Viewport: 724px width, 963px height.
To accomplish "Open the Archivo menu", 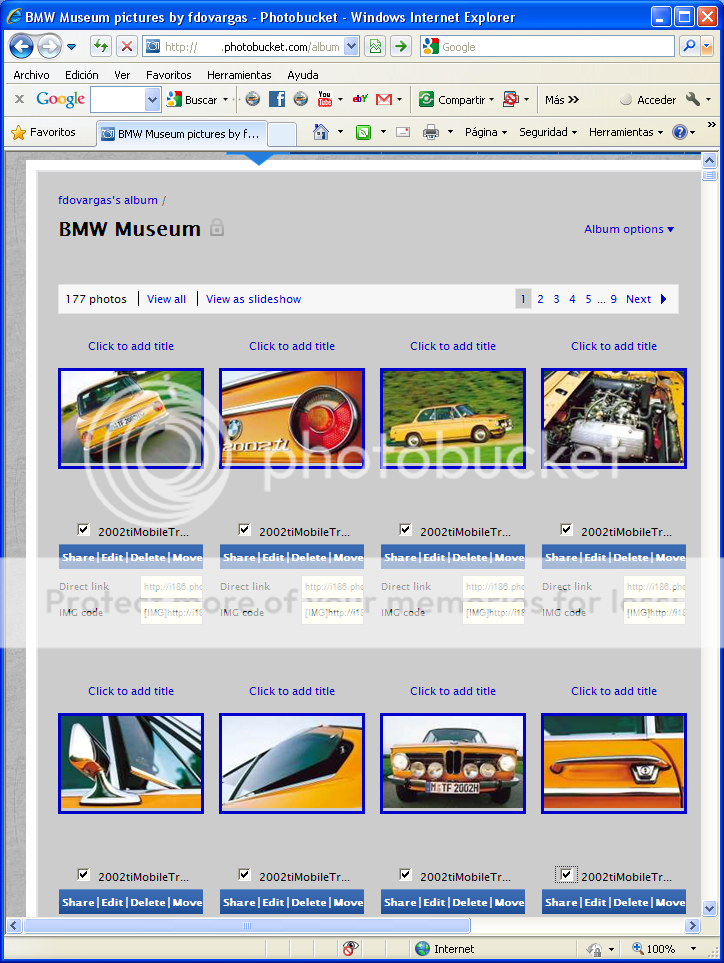I will point(31,75).
